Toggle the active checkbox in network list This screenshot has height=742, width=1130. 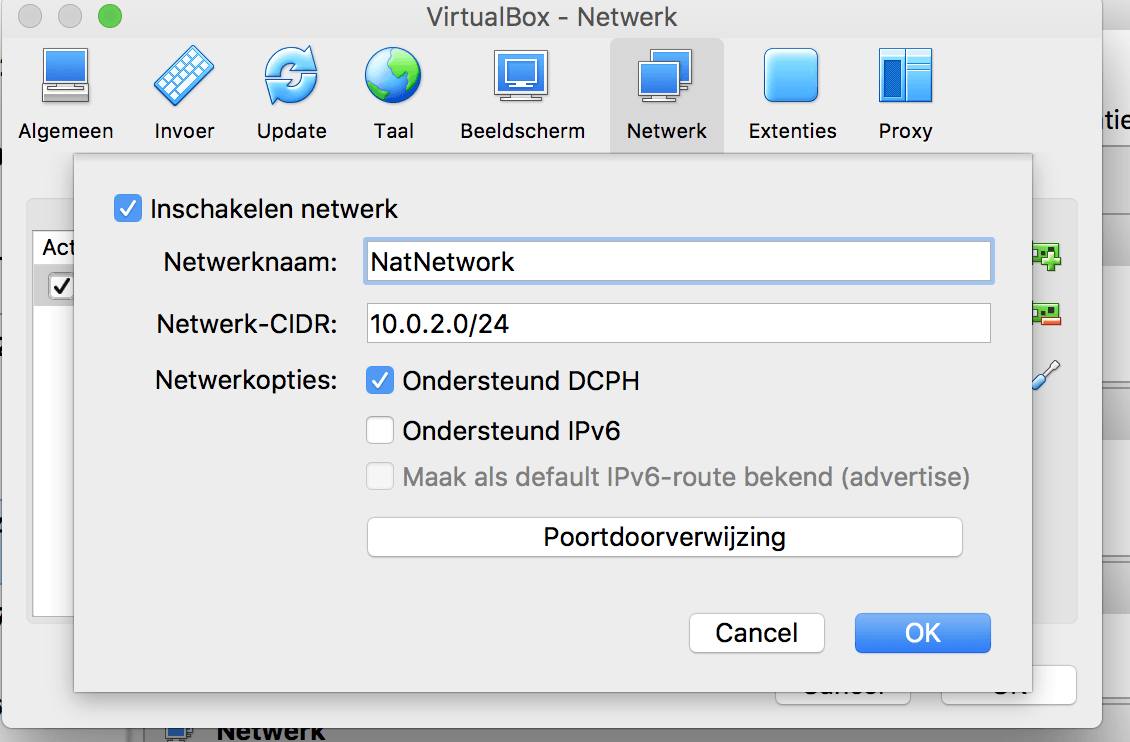coord(62,287)
